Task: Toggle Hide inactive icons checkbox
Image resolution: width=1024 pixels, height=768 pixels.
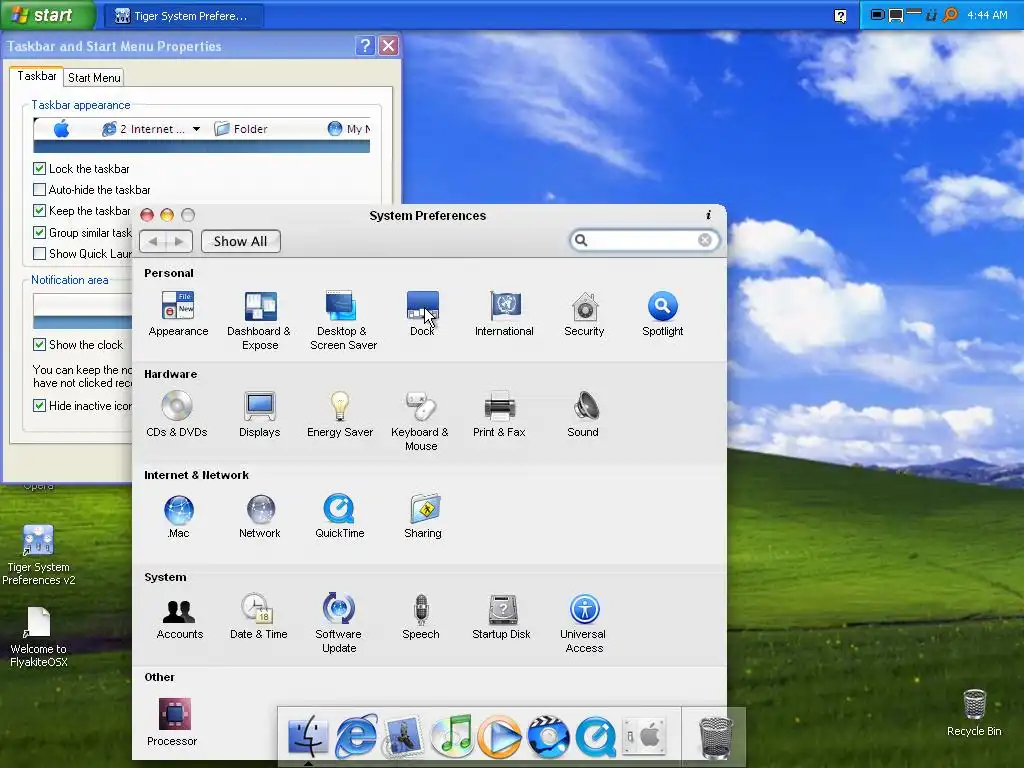Action: [39, 406]
